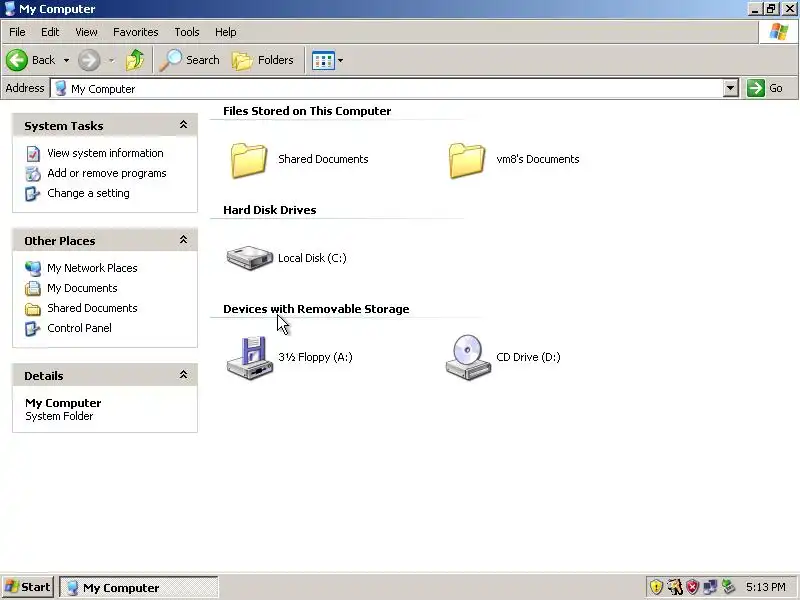Go up one folder level icon

135,60
